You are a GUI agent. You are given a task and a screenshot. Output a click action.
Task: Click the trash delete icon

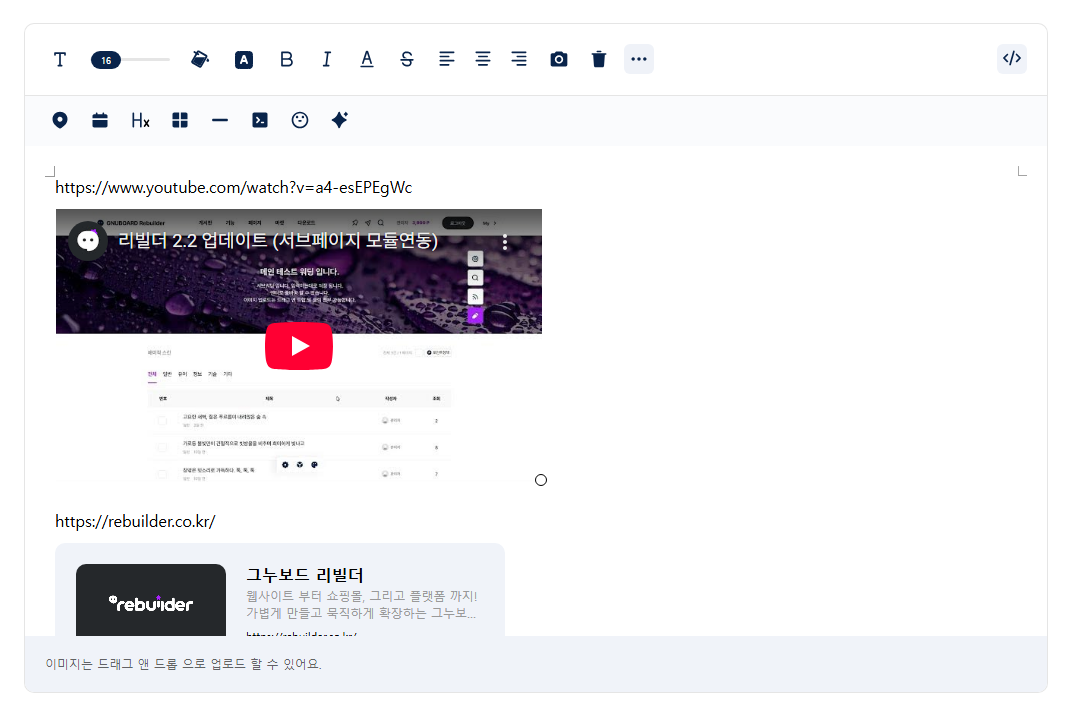pos(599,59)
